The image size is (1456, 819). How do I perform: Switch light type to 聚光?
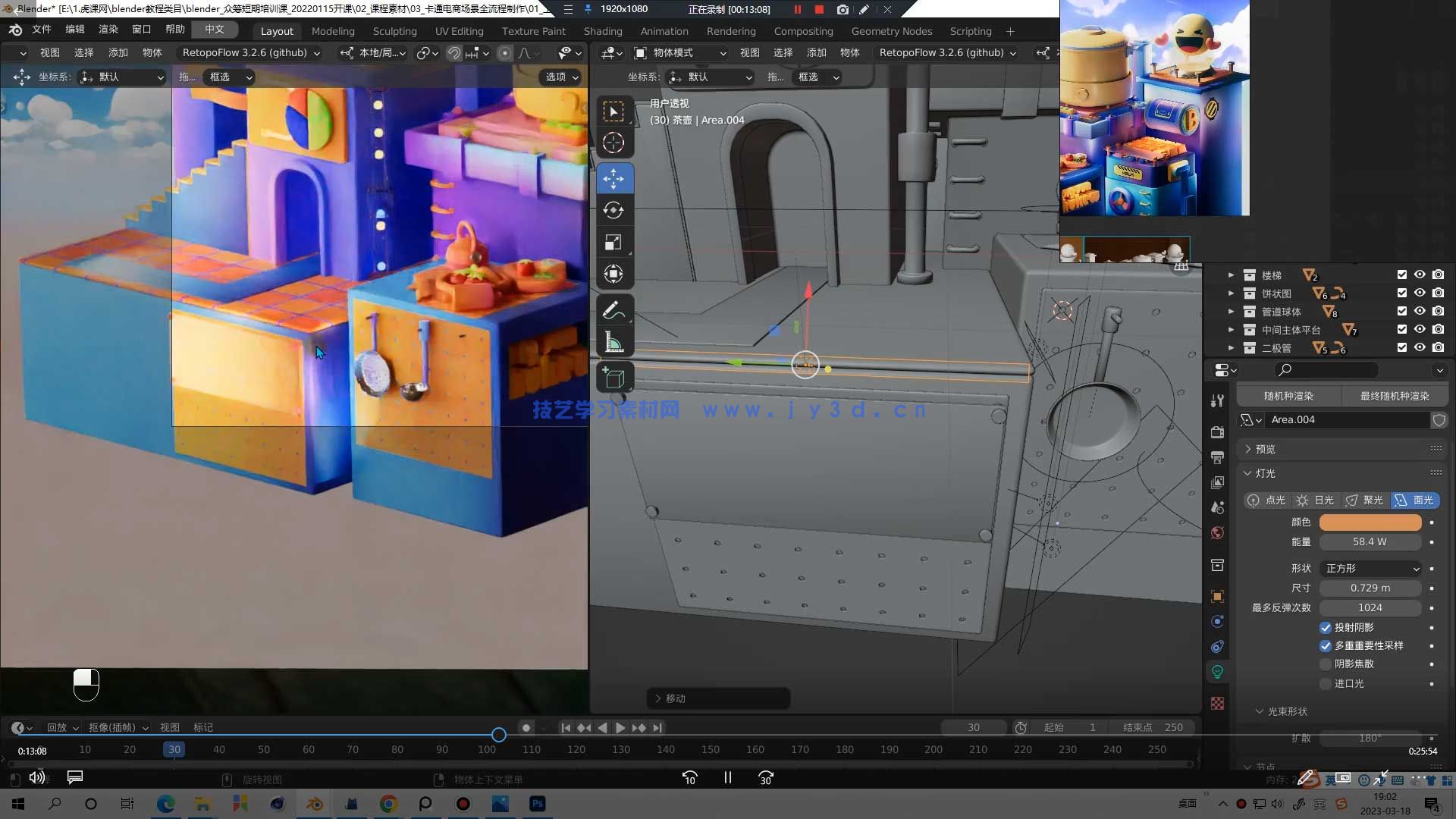tap(1364, 500)
